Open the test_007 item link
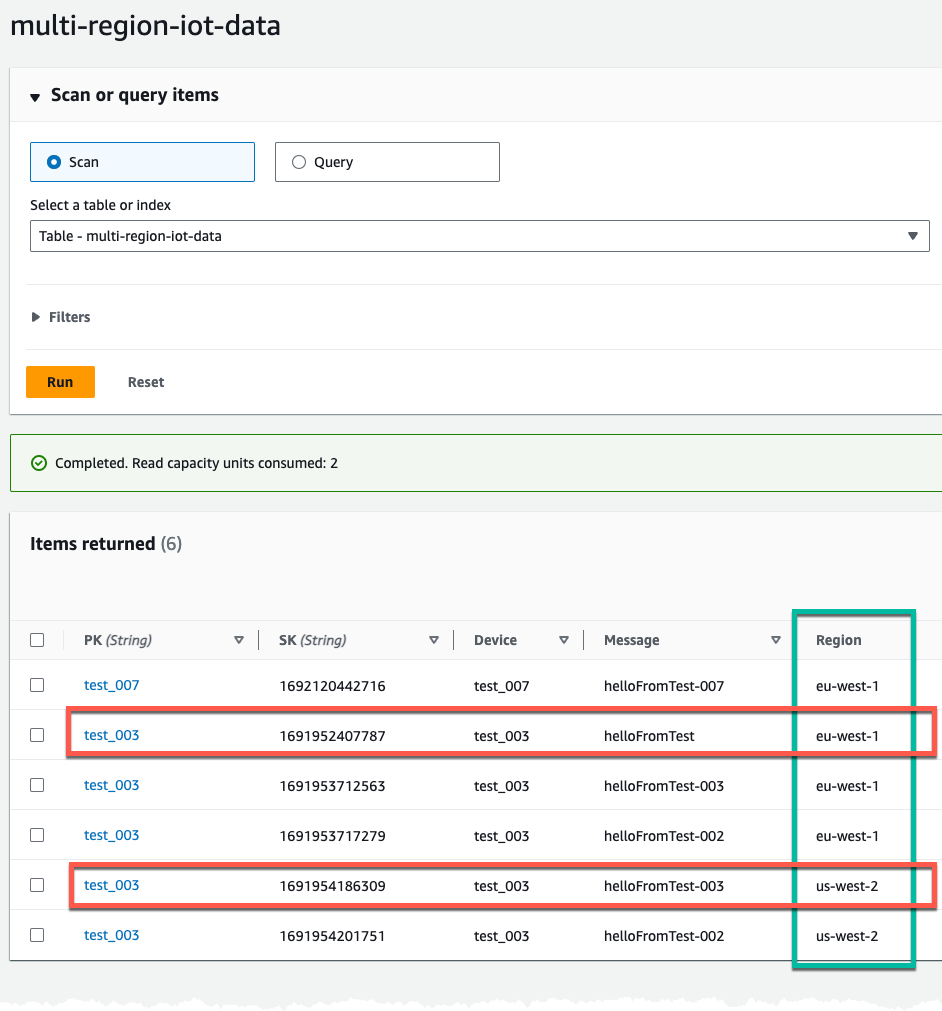This screenshot has height=1011, width=942. pos(112,685)
